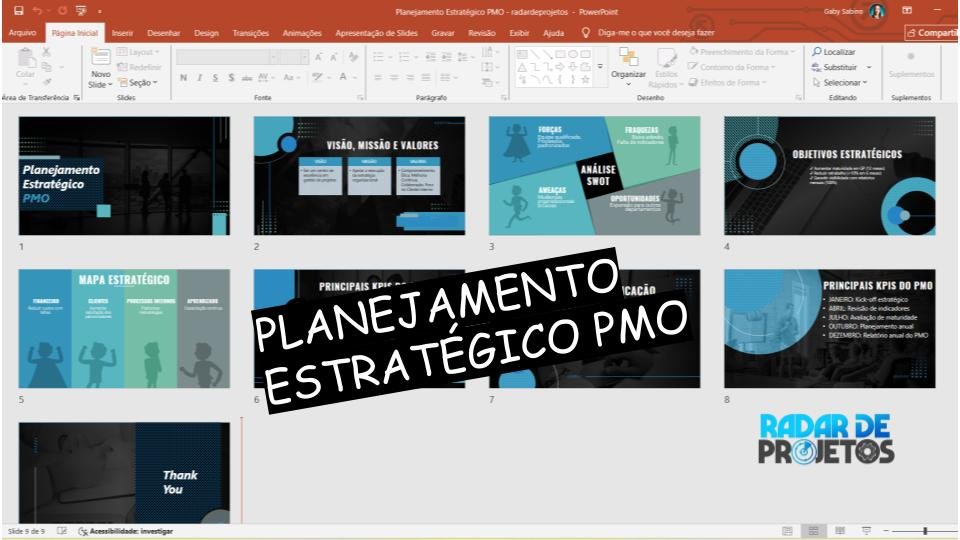Adjust the zoom slider in status bar
This screenshot has width=960, height=540.
click(925, 531)
